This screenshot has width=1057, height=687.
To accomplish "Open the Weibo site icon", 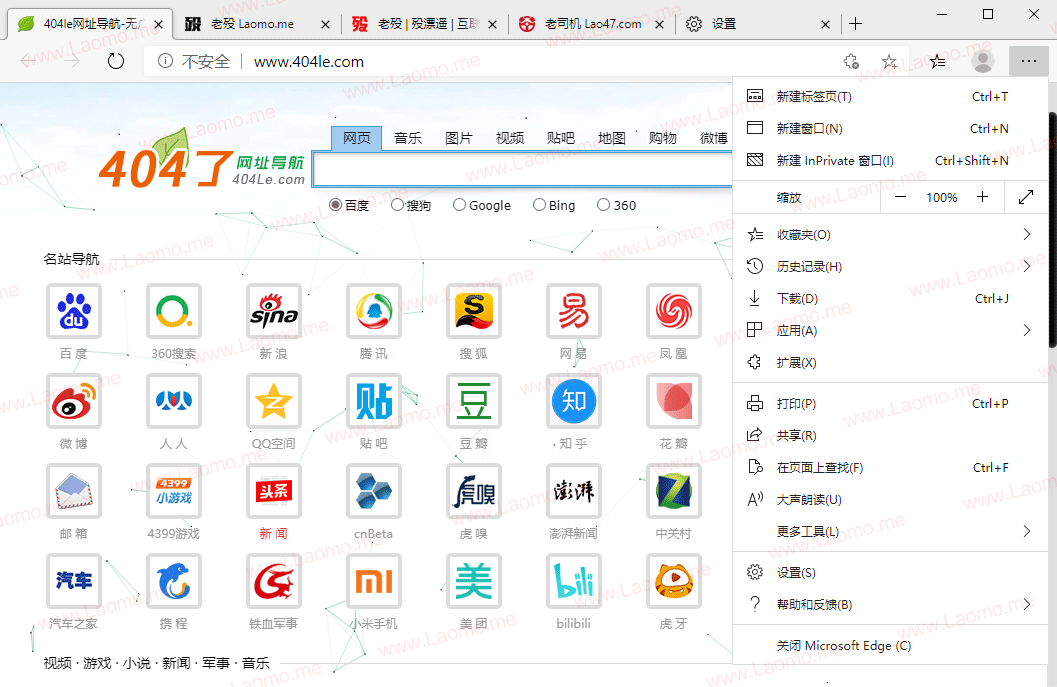I will 73,401.
